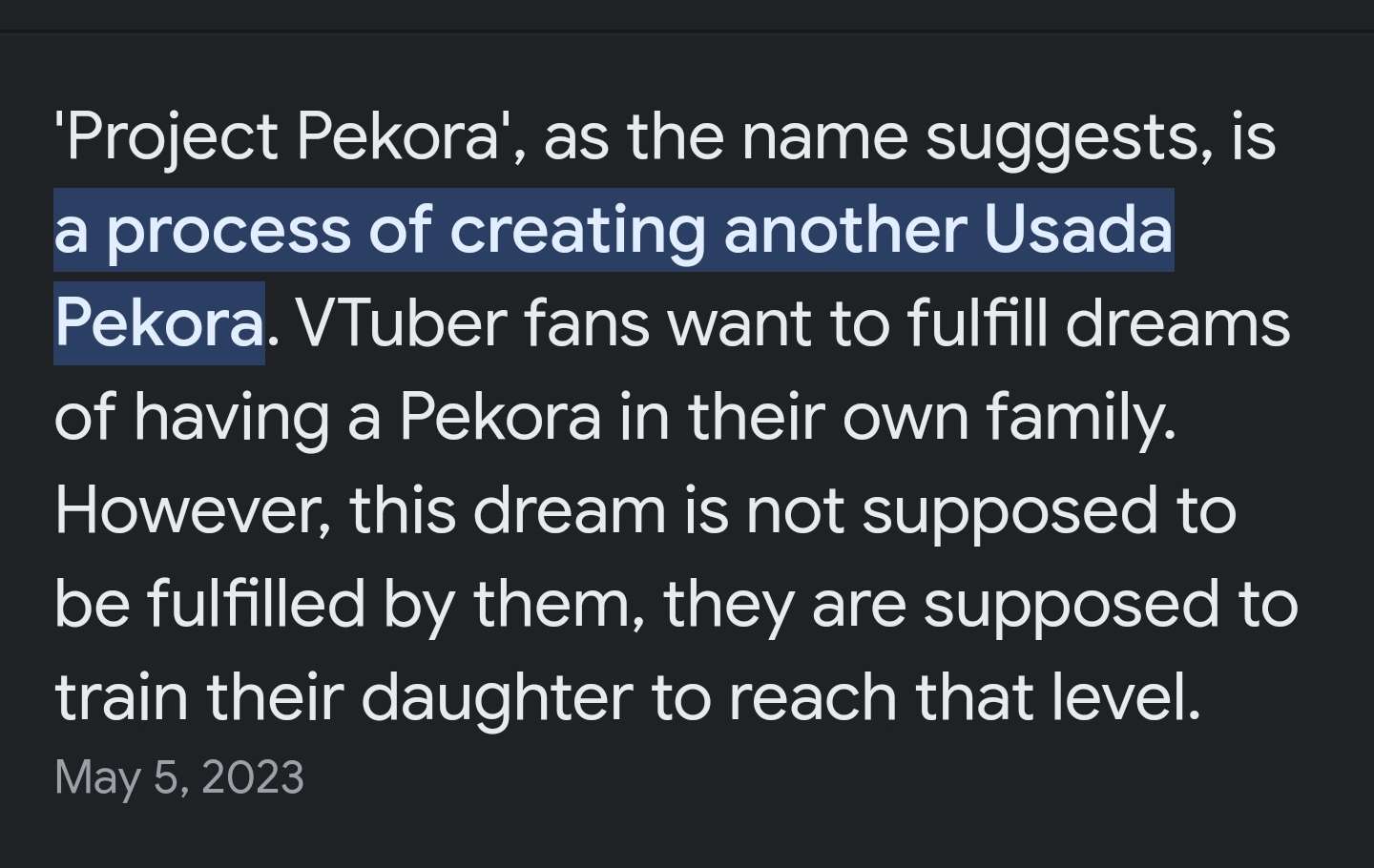Click the word "dreams" ending the third line
Screen dimensions: 1374x868
[1177, 324]
